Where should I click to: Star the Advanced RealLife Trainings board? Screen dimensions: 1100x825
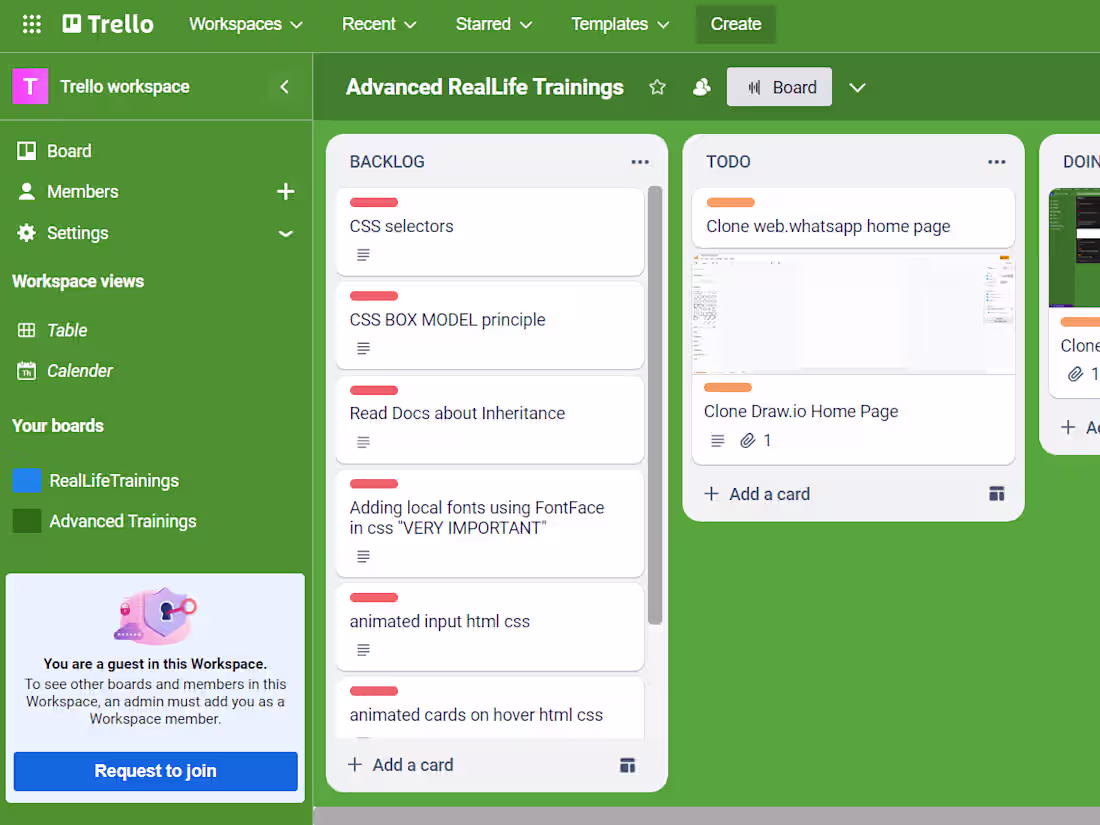coord(657,87)
